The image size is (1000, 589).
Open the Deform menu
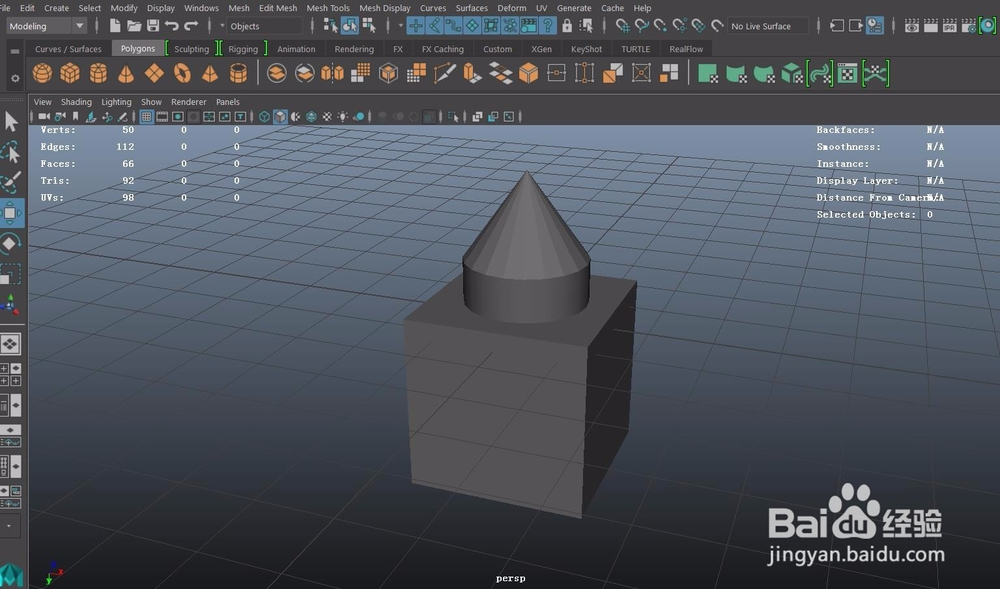(511, 8)
